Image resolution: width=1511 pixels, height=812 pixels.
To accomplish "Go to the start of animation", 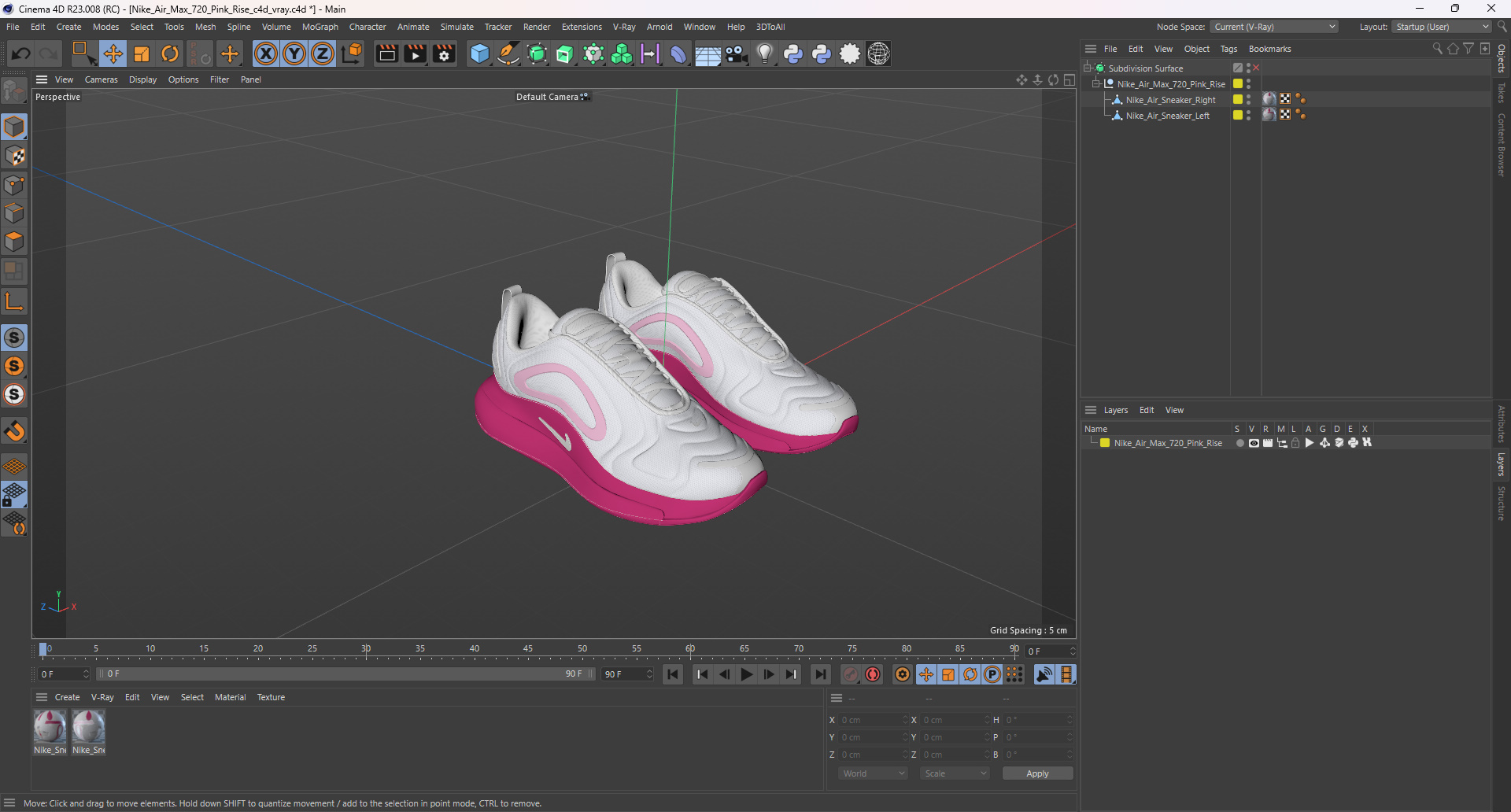I will (x=673, y=674).
